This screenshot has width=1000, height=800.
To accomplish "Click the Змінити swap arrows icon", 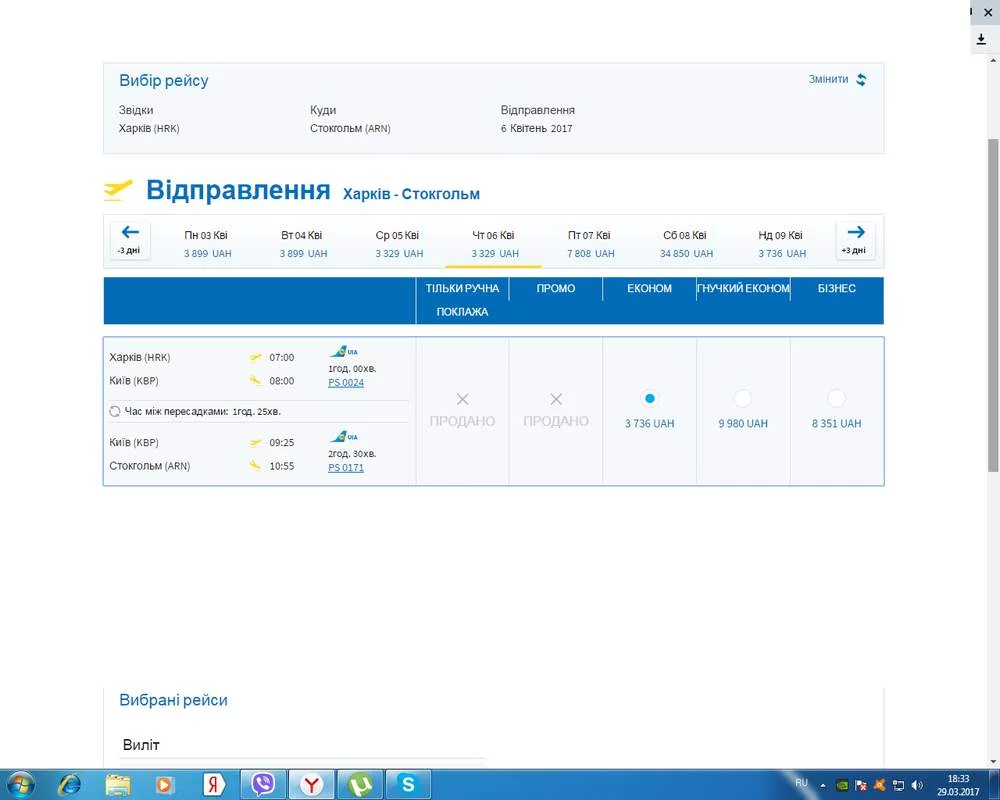I will tap(861, 80).
